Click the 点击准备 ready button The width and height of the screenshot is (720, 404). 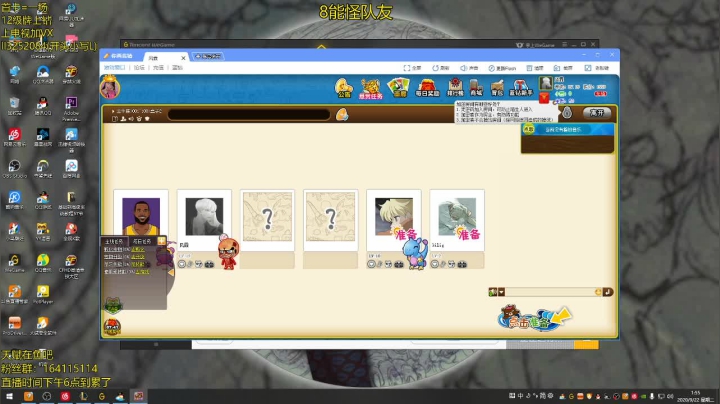(x=534, y=318)
